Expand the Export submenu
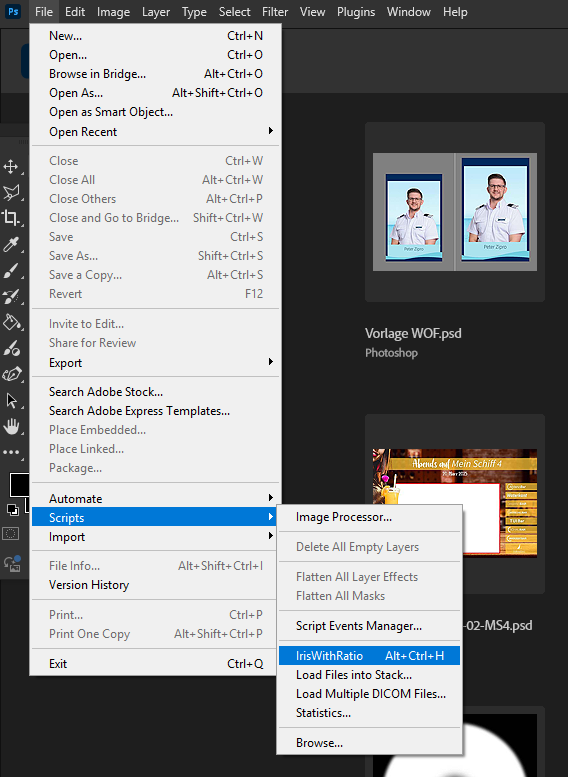 [x=156, y=363]
